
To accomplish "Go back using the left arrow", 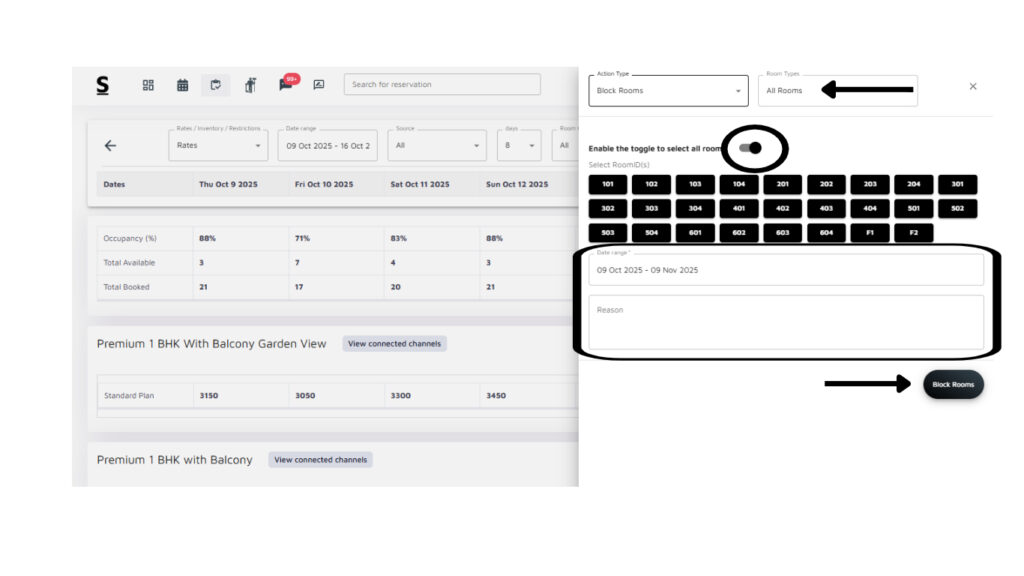I will tap(110, 145).
